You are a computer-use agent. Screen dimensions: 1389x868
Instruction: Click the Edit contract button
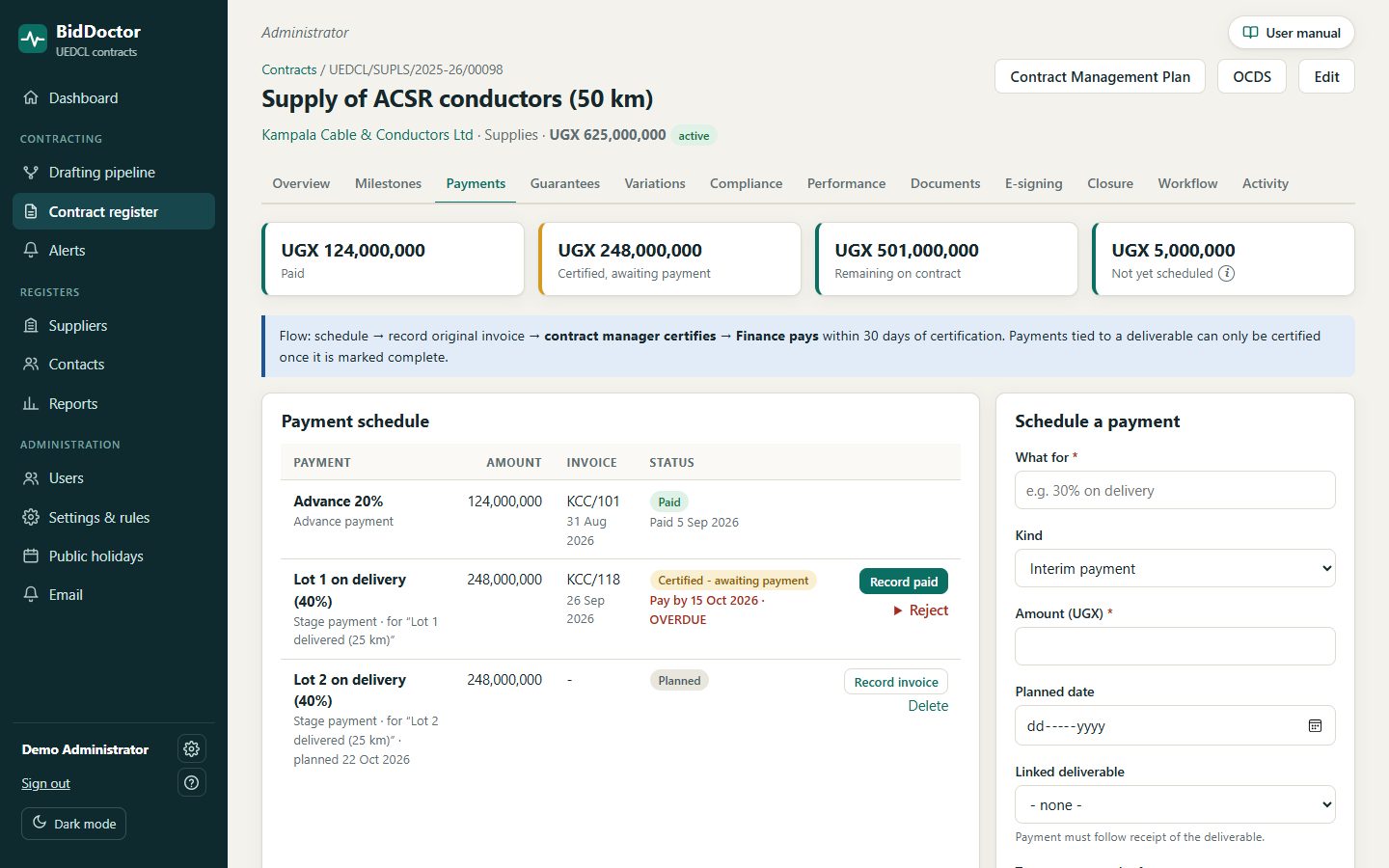click(x=1326, y=76)
